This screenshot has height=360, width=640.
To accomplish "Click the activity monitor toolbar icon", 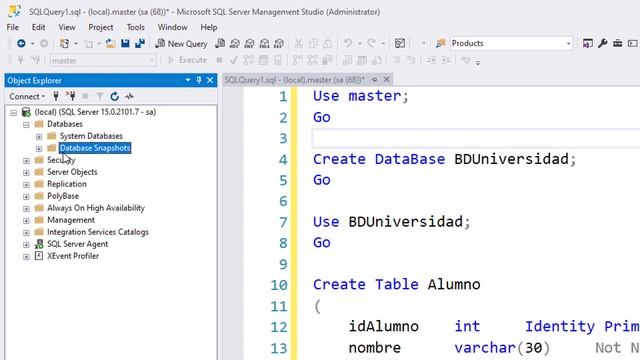I will pos(400,43).
